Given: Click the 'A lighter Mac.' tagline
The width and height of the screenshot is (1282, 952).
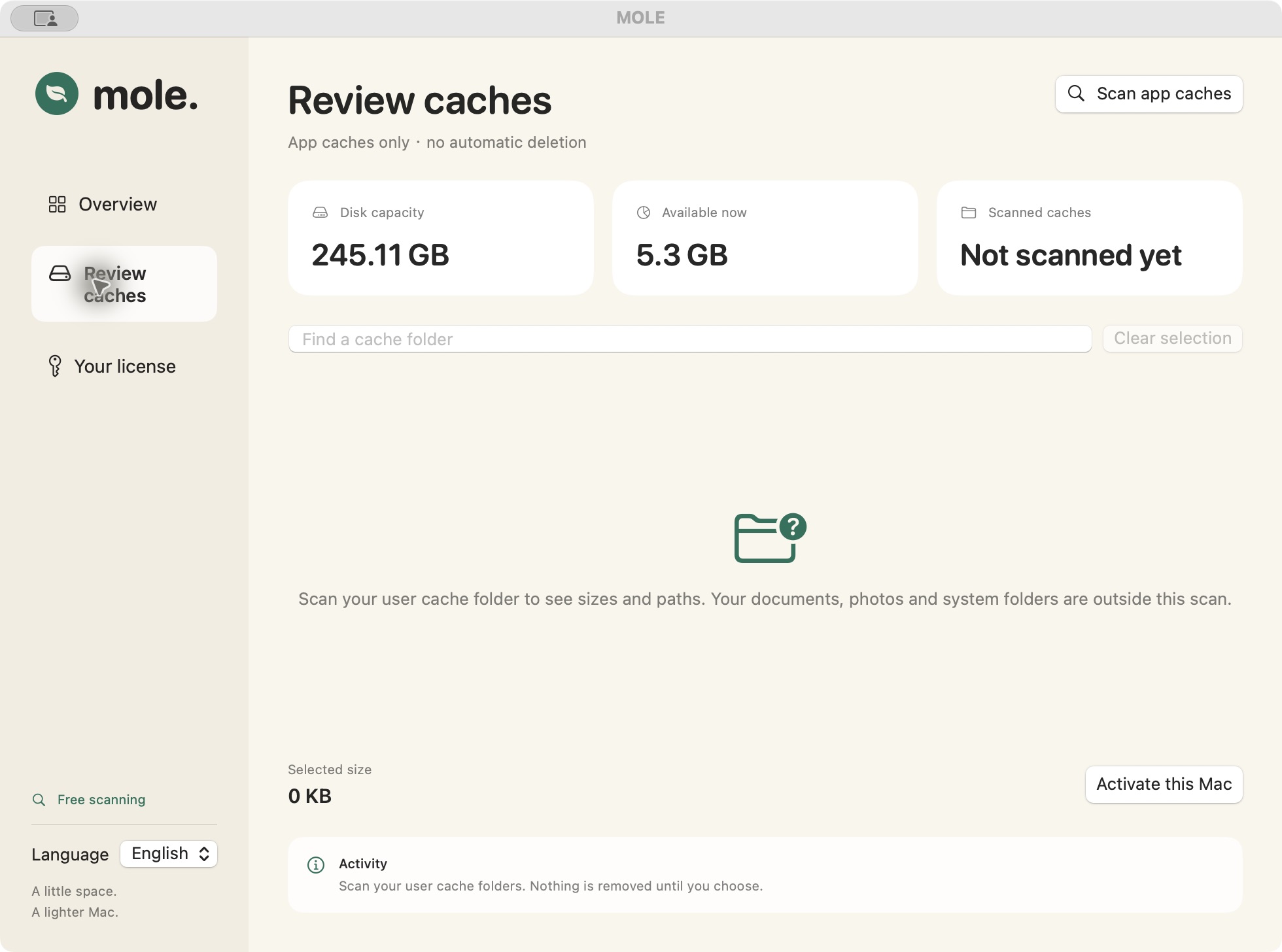Looking at the screenshot, I should 75,912.
